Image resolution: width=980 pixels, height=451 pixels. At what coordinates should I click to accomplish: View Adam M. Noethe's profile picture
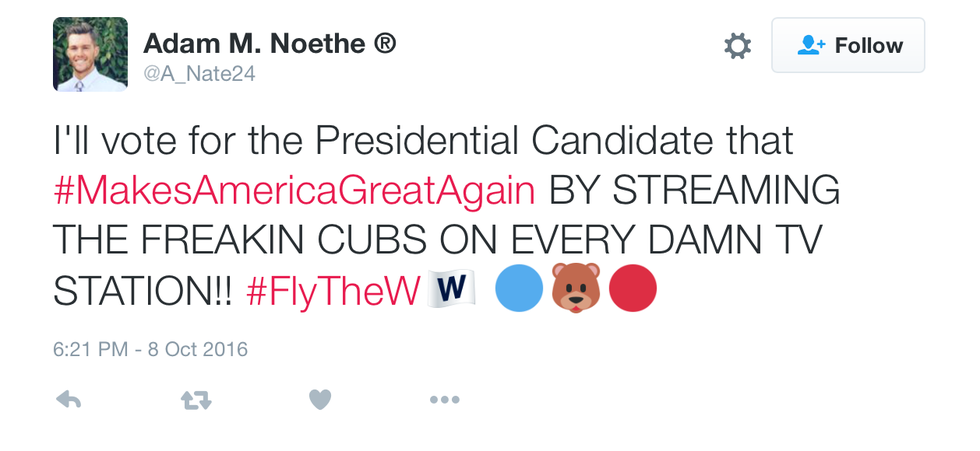[90, 54]
